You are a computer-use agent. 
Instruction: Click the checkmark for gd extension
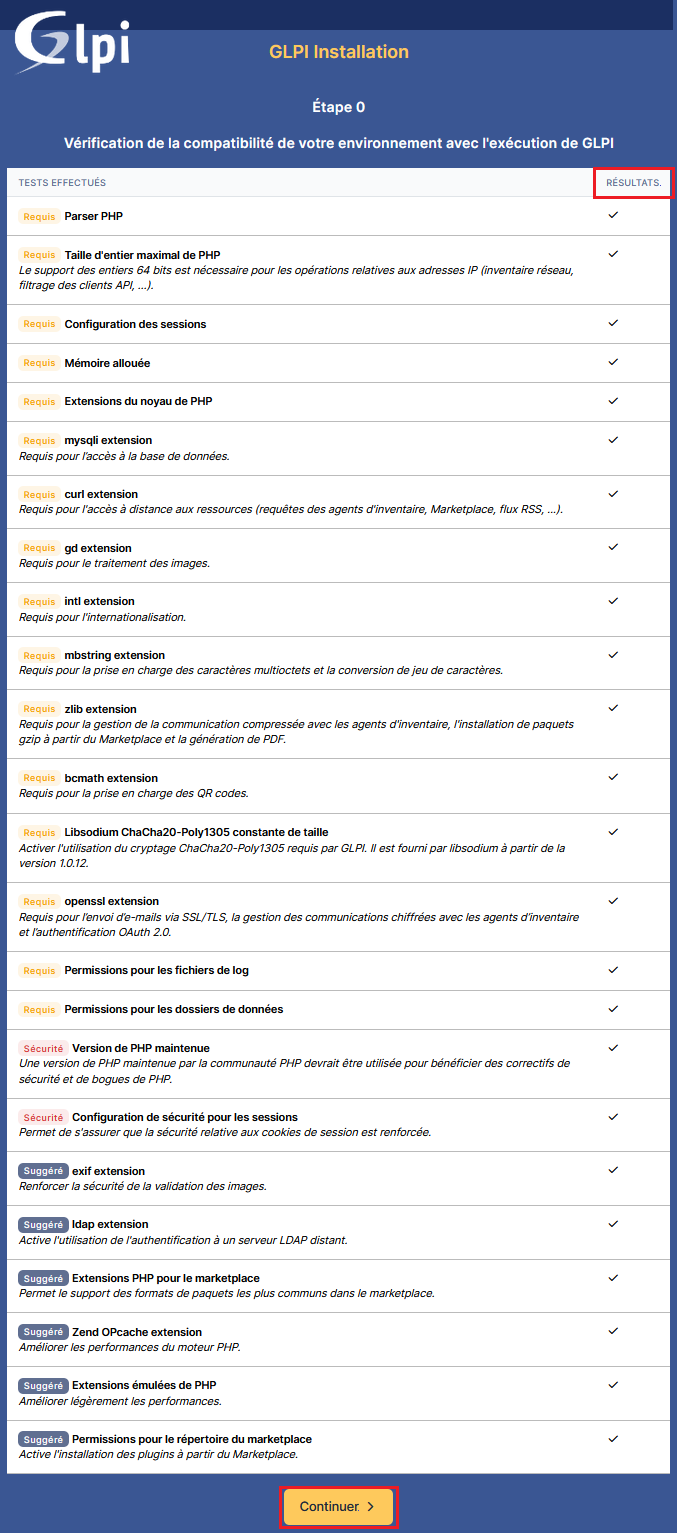613,547
